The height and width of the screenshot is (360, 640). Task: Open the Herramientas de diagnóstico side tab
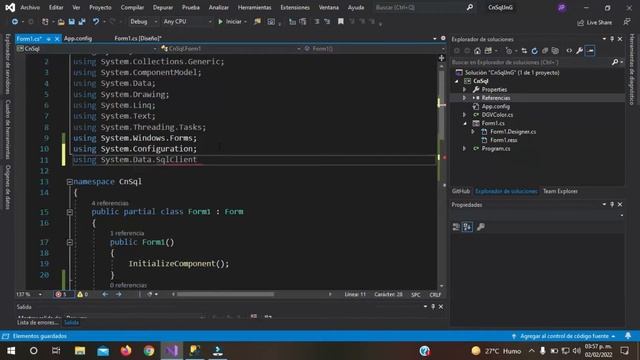[632, 69]
